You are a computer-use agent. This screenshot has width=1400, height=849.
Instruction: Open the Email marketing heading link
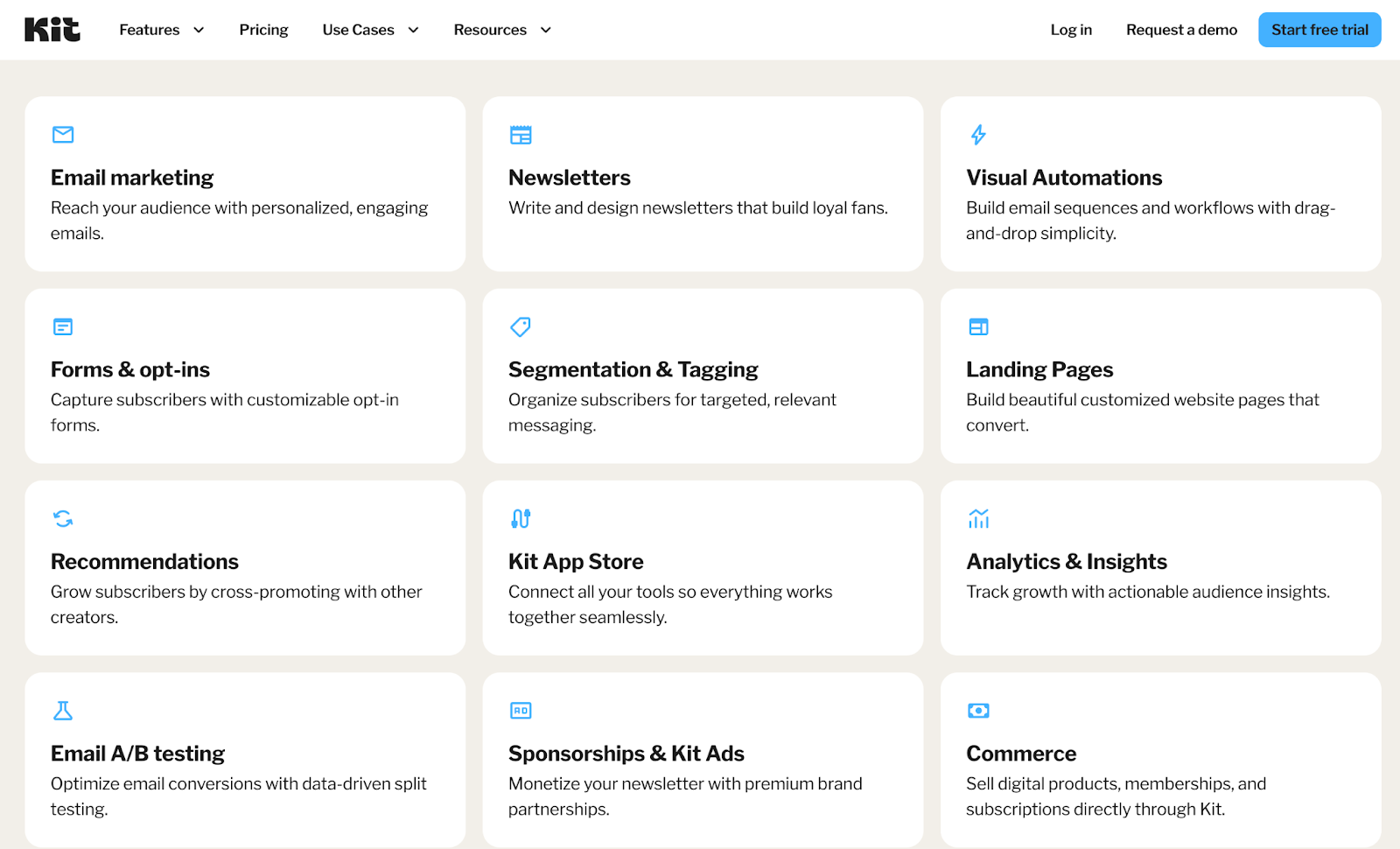132,178
